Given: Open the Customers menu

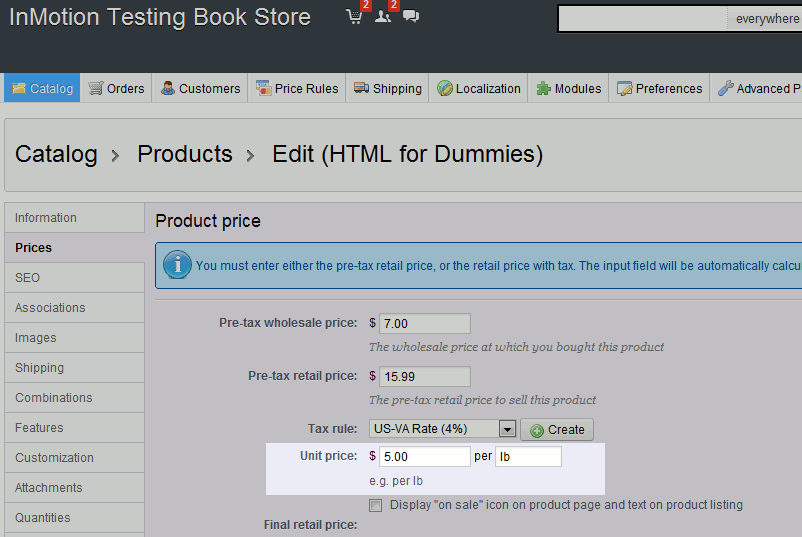Looking at the screenshot, I should click(200, 88).
